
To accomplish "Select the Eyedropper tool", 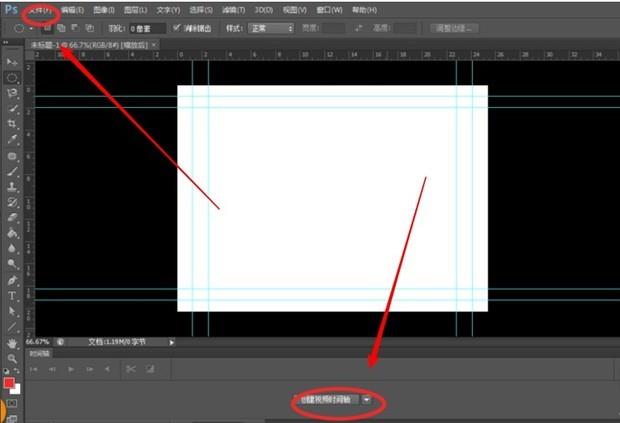I will click(12, 140).
